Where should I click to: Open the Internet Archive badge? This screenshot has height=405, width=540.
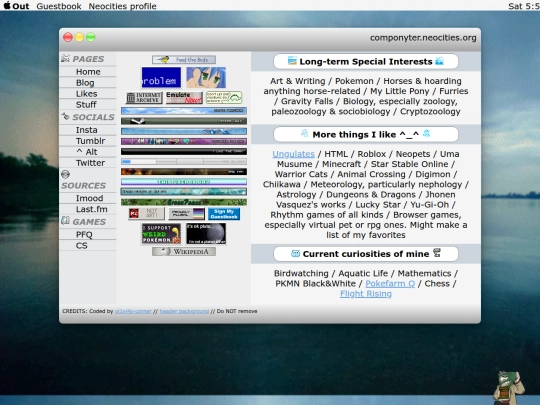tap(144, 98)
